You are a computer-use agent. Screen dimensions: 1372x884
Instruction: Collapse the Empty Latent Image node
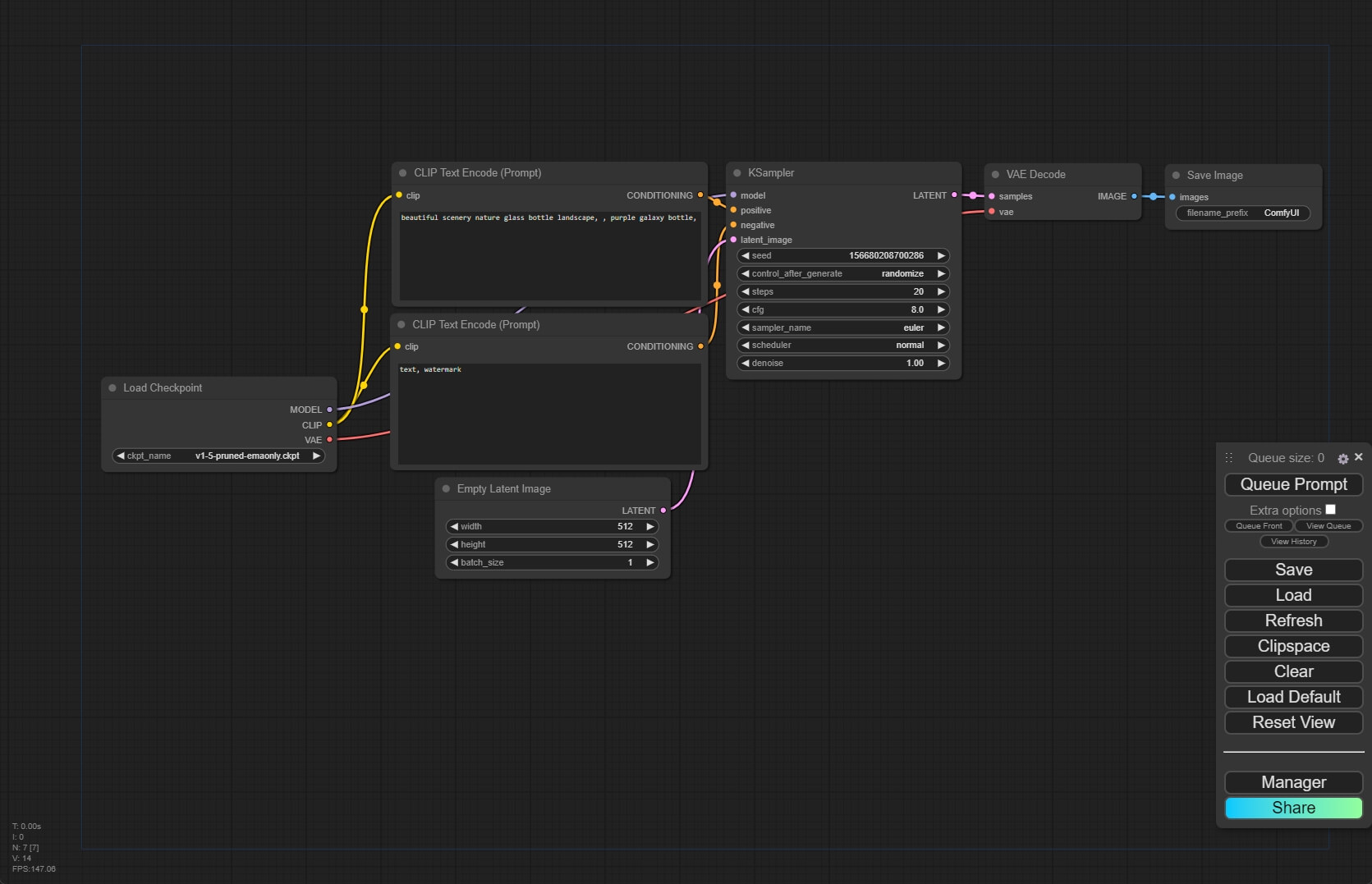tap(446, 489)
